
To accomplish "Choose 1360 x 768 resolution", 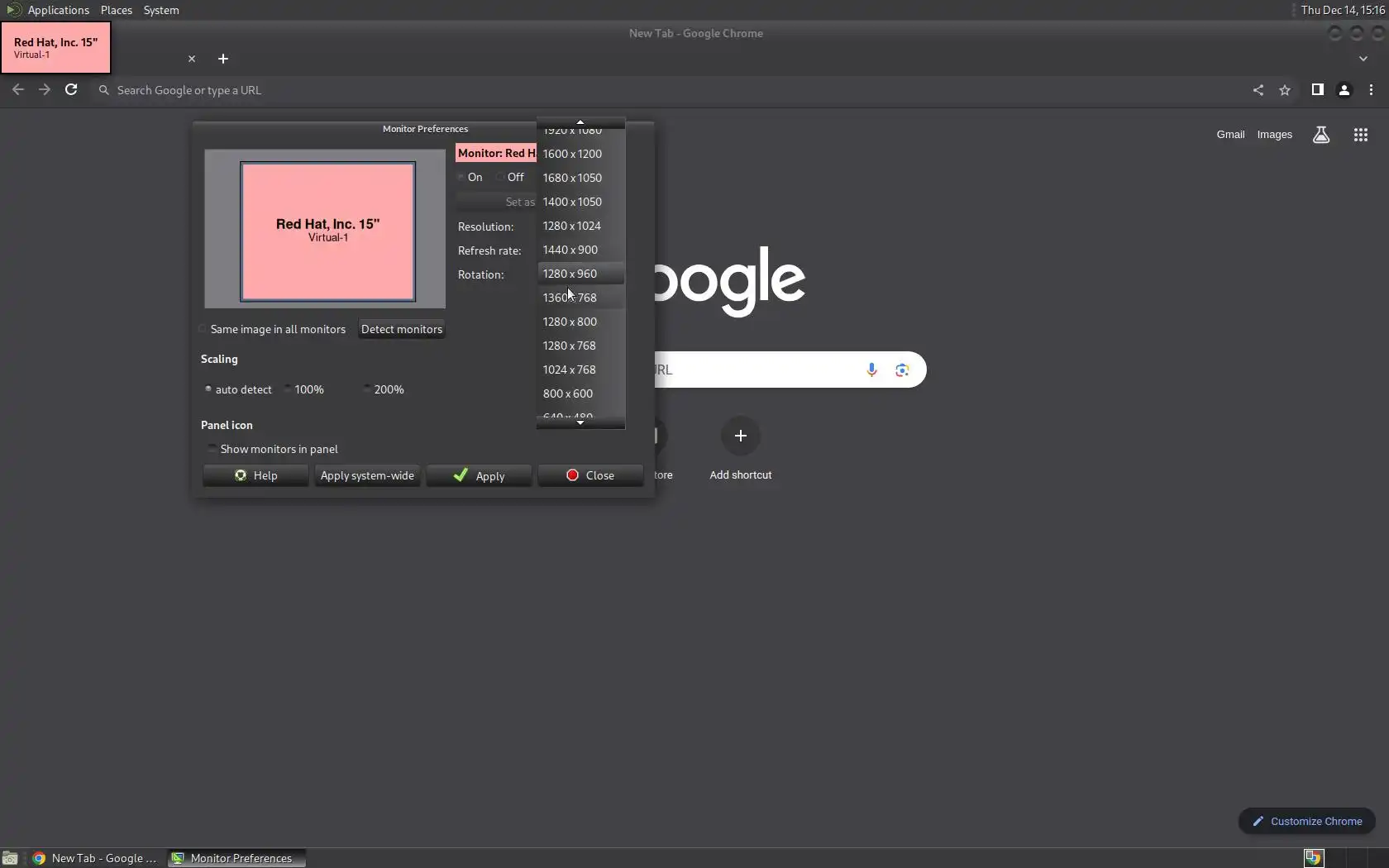I will coord(580,298).
